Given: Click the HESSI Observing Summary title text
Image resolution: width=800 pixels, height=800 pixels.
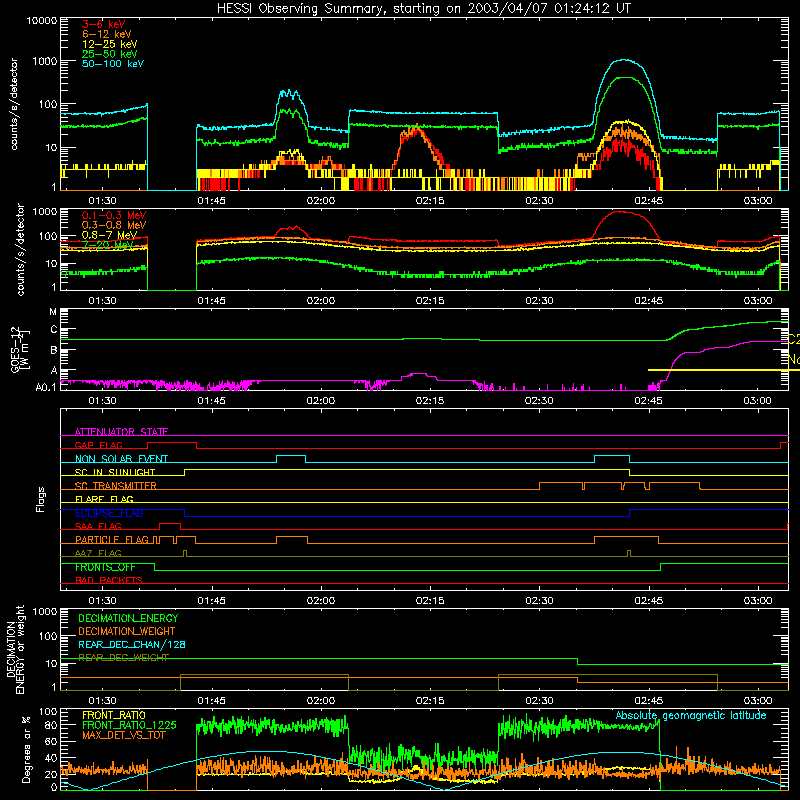Looking at the screenshot, I should (424, 9).
